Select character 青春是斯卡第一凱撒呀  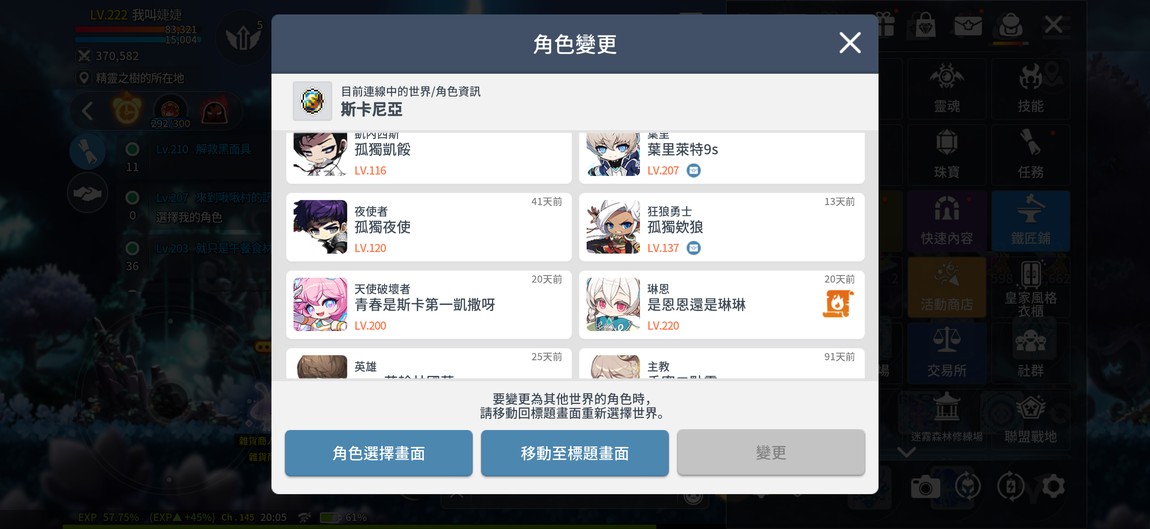tap(428, 304)
